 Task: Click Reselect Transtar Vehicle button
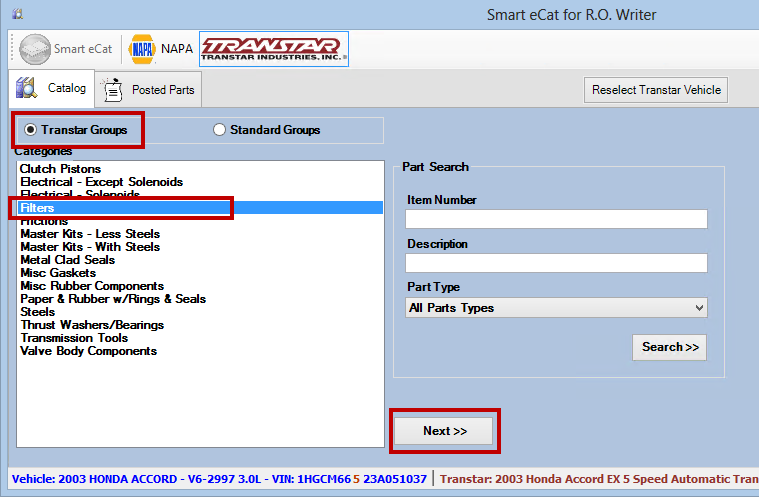click(x=655, y=89)
